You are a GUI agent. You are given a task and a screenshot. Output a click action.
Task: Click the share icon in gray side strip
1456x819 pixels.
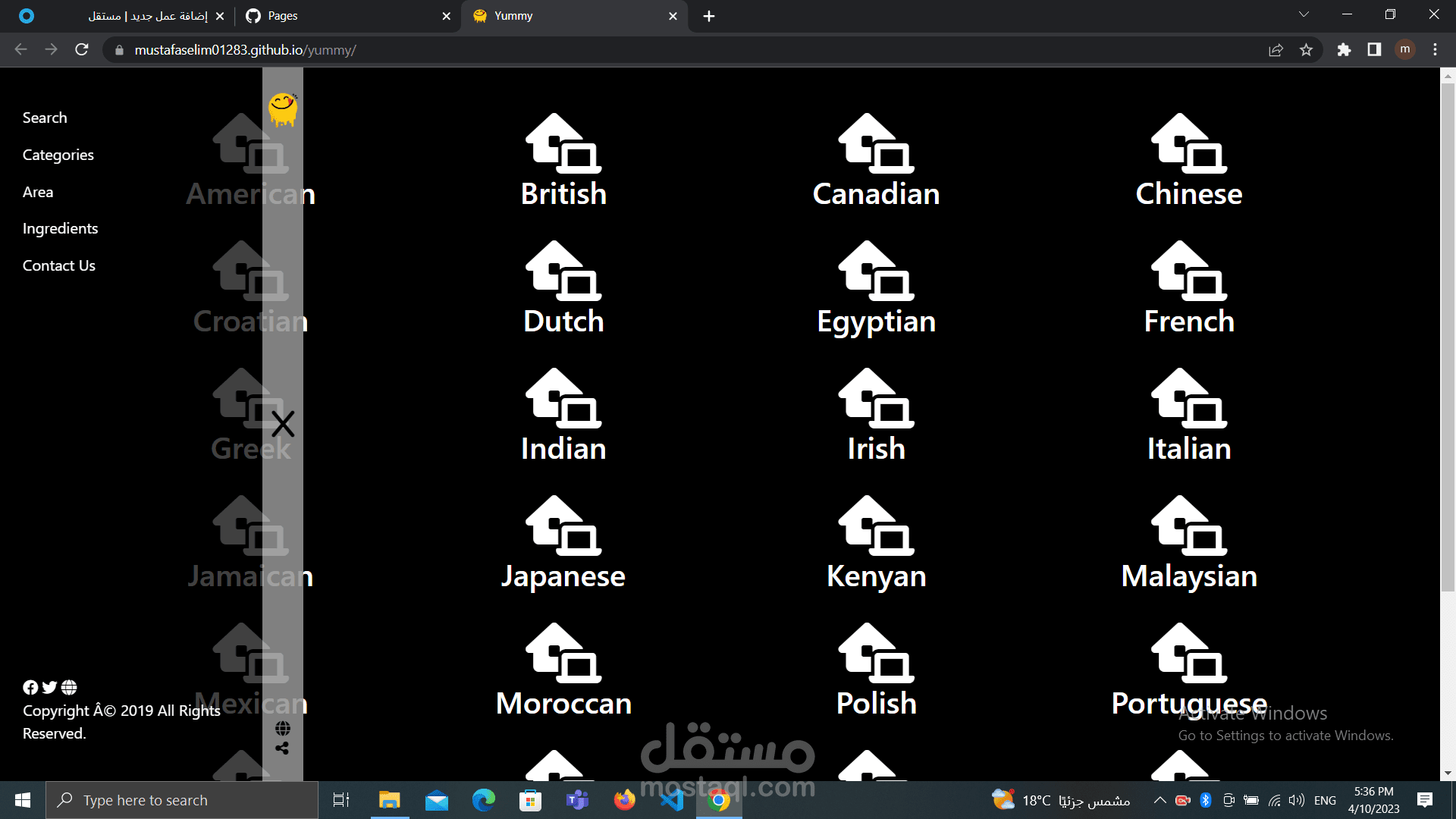click(x=282, y=748)
